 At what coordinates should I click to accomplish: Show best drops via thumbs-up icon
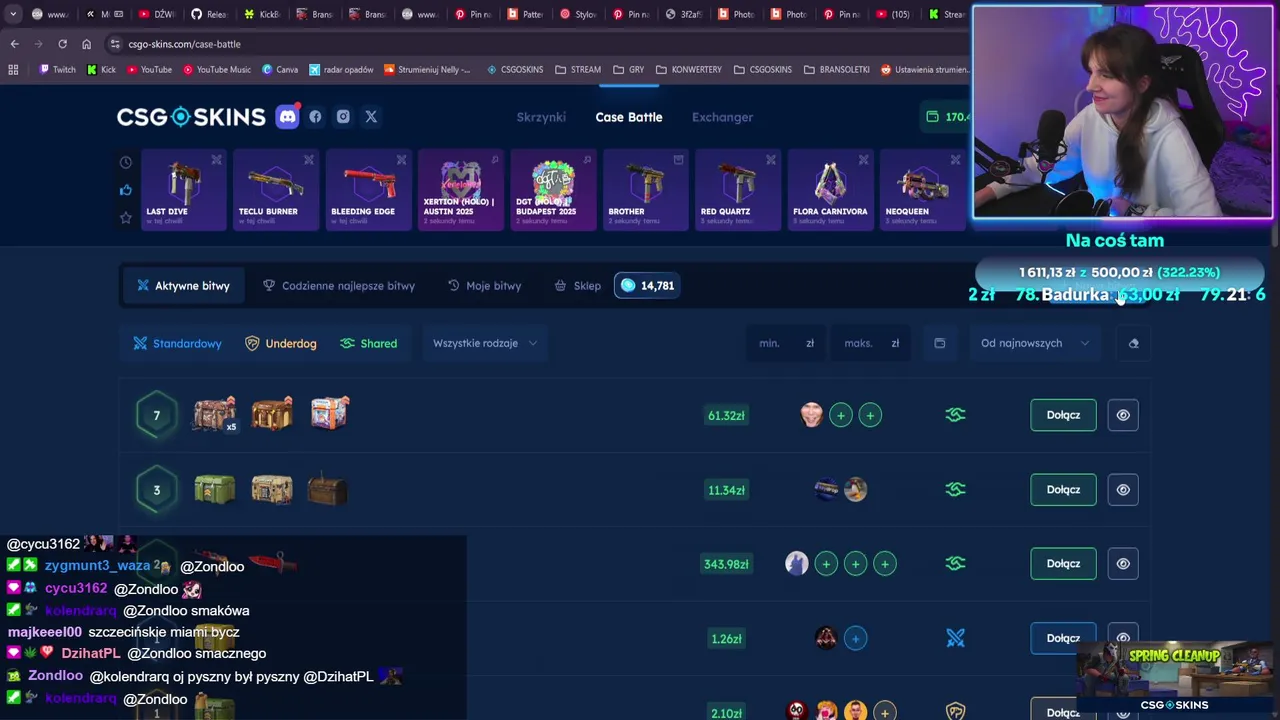tap(126, 190)
